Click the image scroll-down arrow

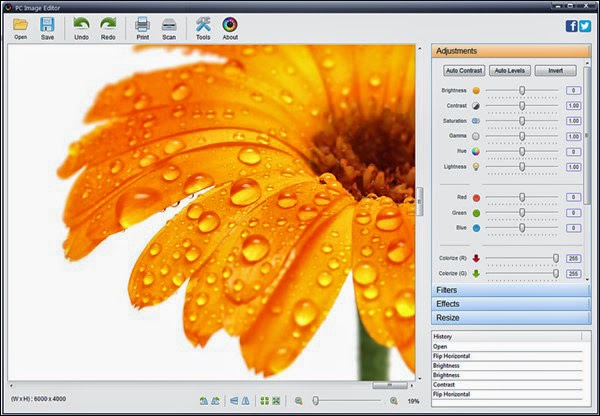(420, 378)
